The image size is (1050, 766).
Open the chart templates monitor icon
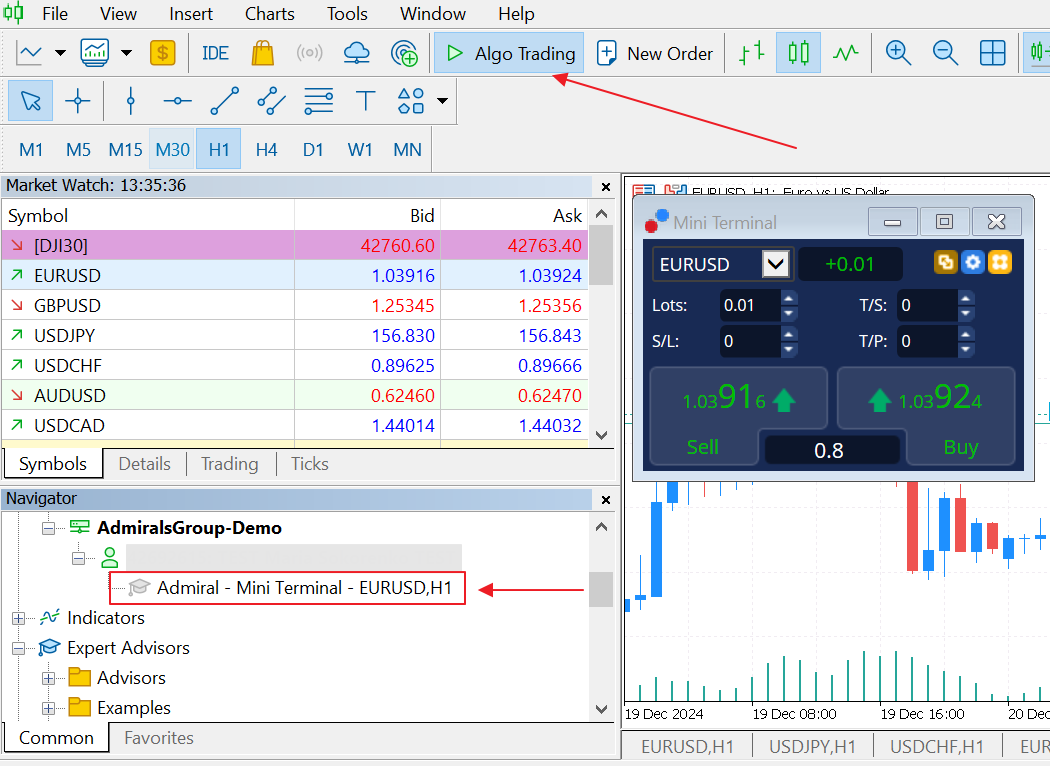tap(94, 53)
